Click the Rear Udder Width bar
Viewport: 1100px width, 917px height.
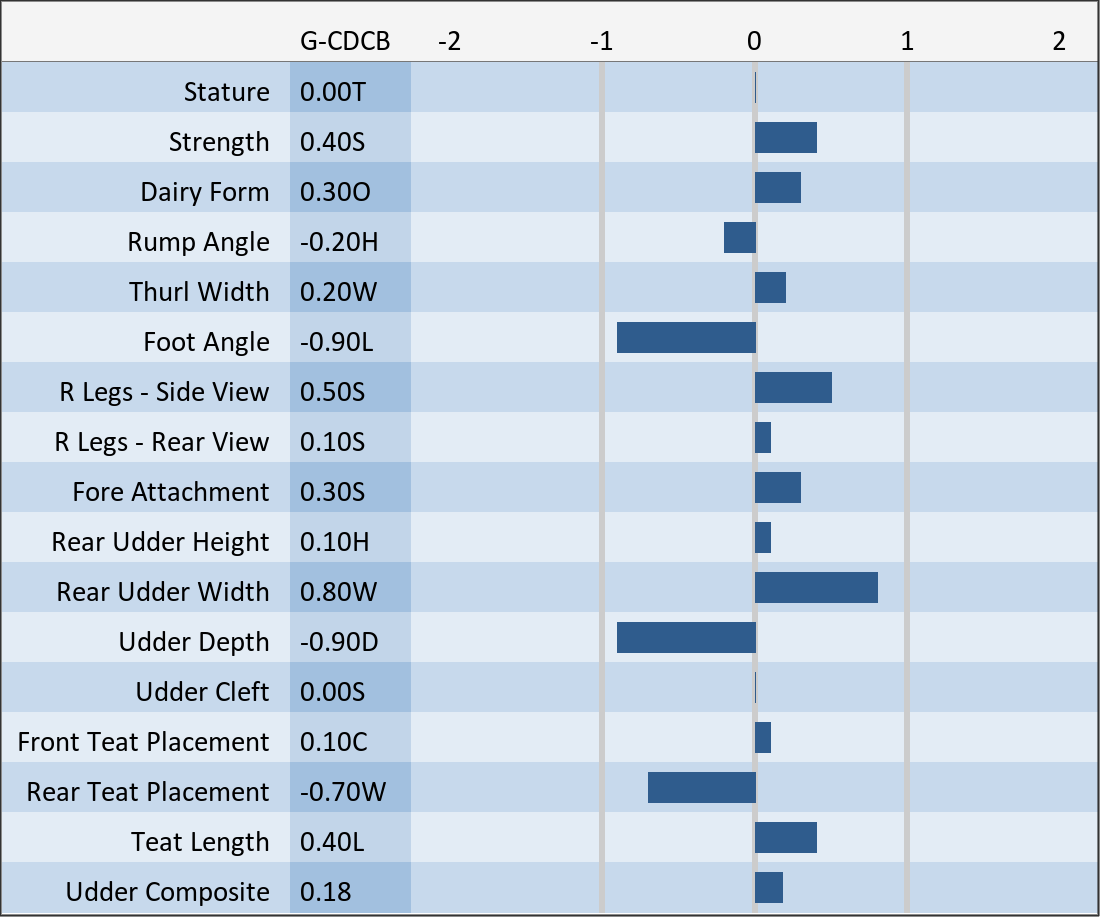pyautogui.click(x=816, y=588)
